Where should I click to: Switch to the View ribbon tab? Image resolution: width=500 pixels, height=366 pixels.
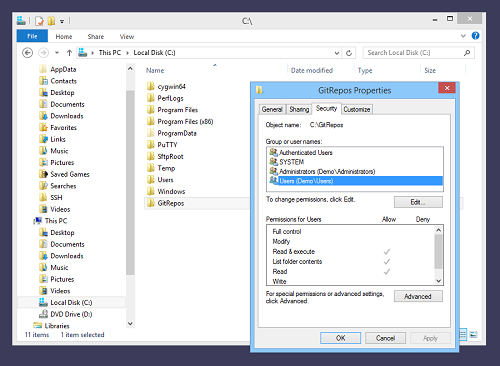127,36
